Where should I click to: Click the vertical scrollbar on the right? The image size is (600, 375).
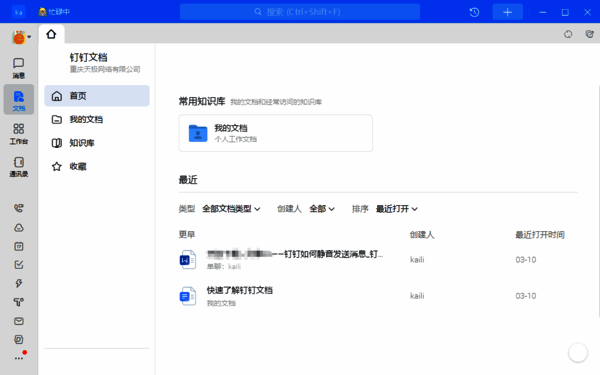pos(598,201)
